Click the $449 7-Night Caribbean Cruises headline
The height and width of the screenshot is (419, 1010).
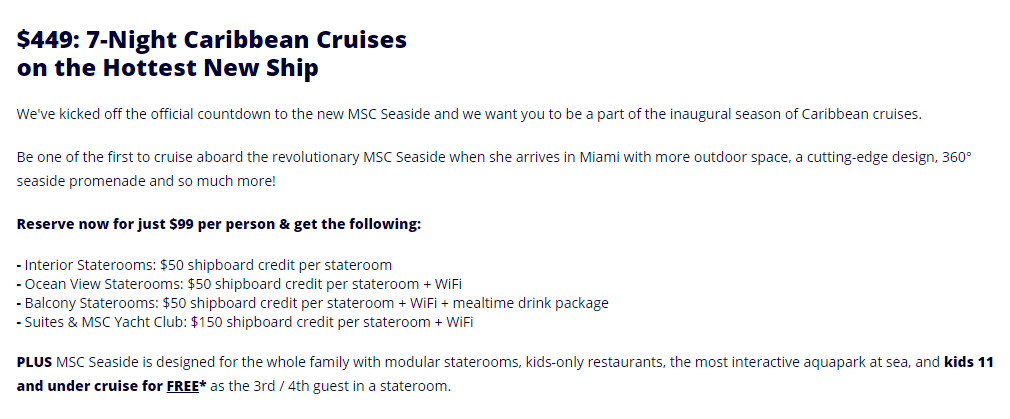[212, 40]
